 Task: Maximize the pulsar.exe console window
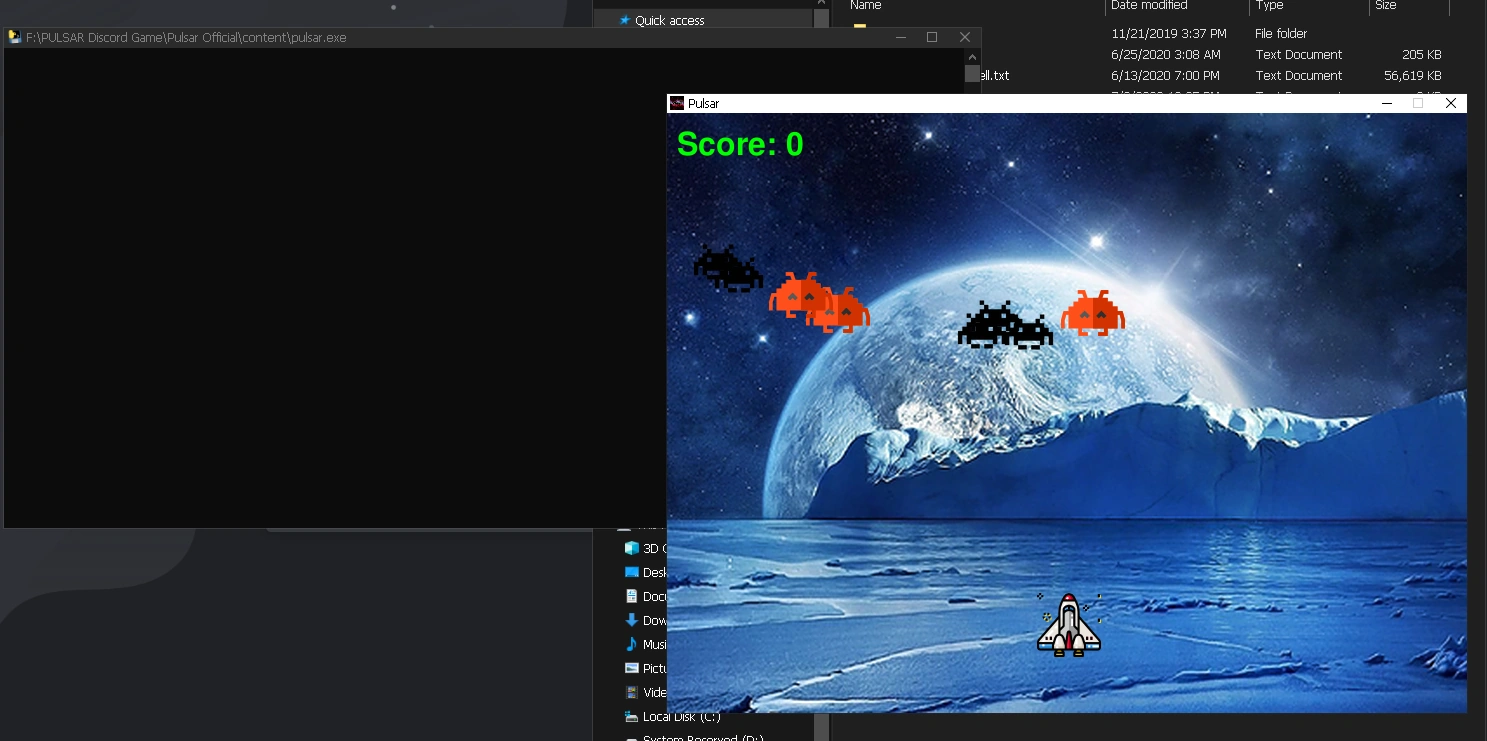point(932,37)
